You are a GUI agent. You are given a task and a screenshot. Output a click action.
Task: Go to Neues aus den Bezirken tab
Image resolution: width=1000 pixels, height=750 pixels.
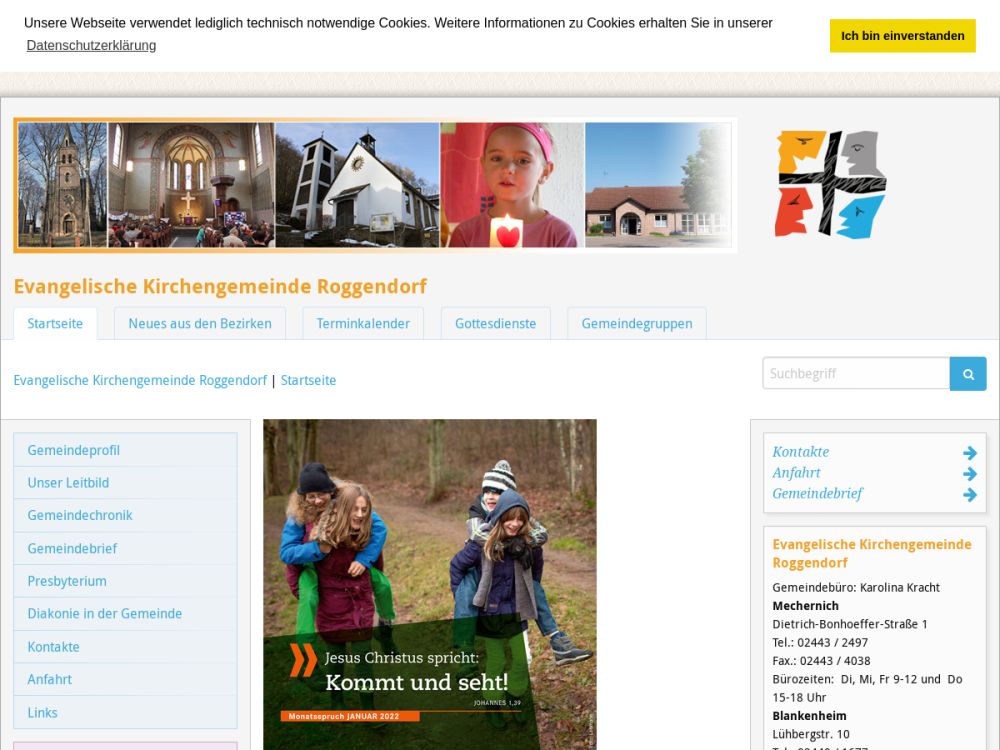[x=200, y=324]
